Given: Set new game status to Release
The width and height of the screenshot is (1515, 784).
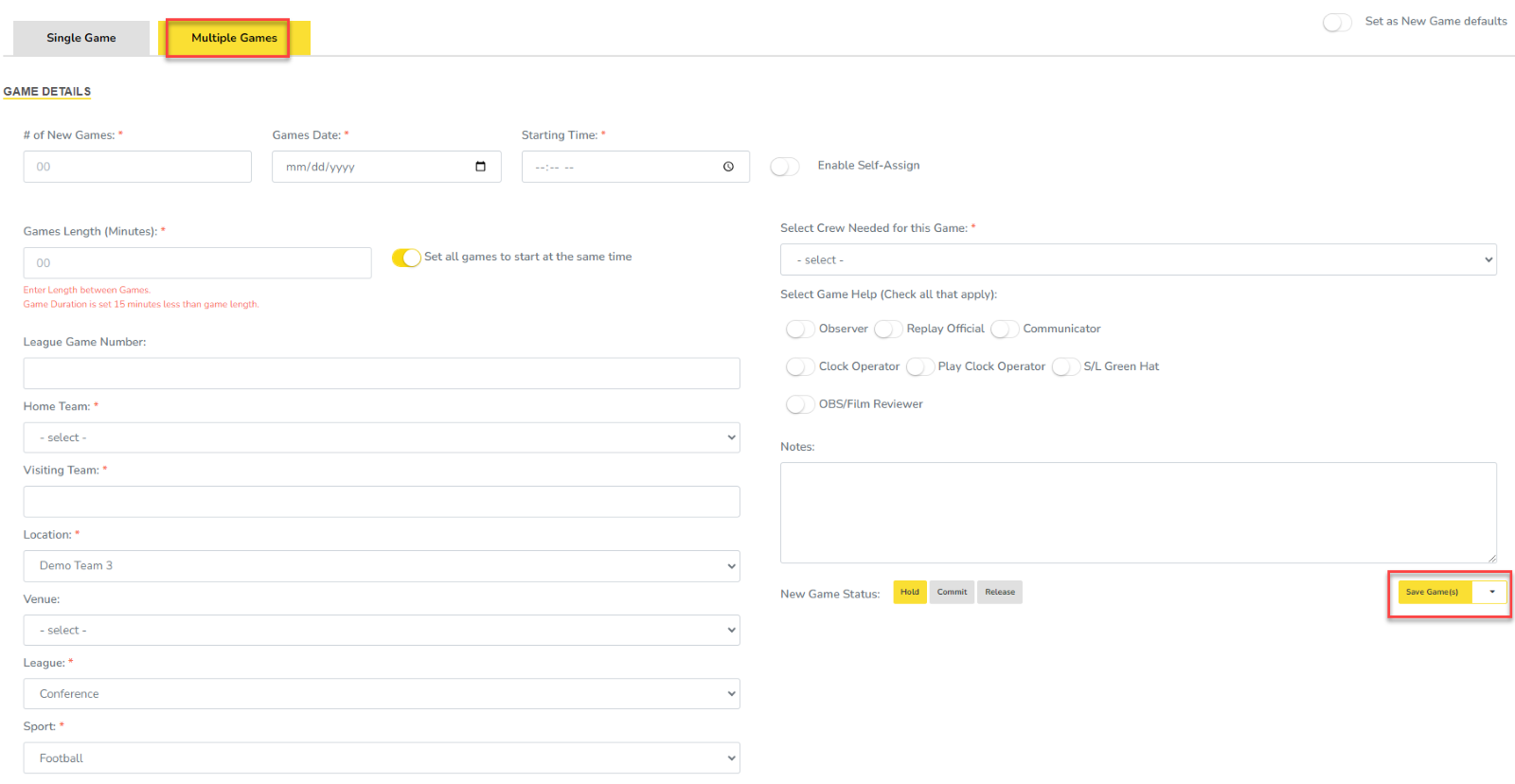Looking at the screenshot, I should [999, 592].
